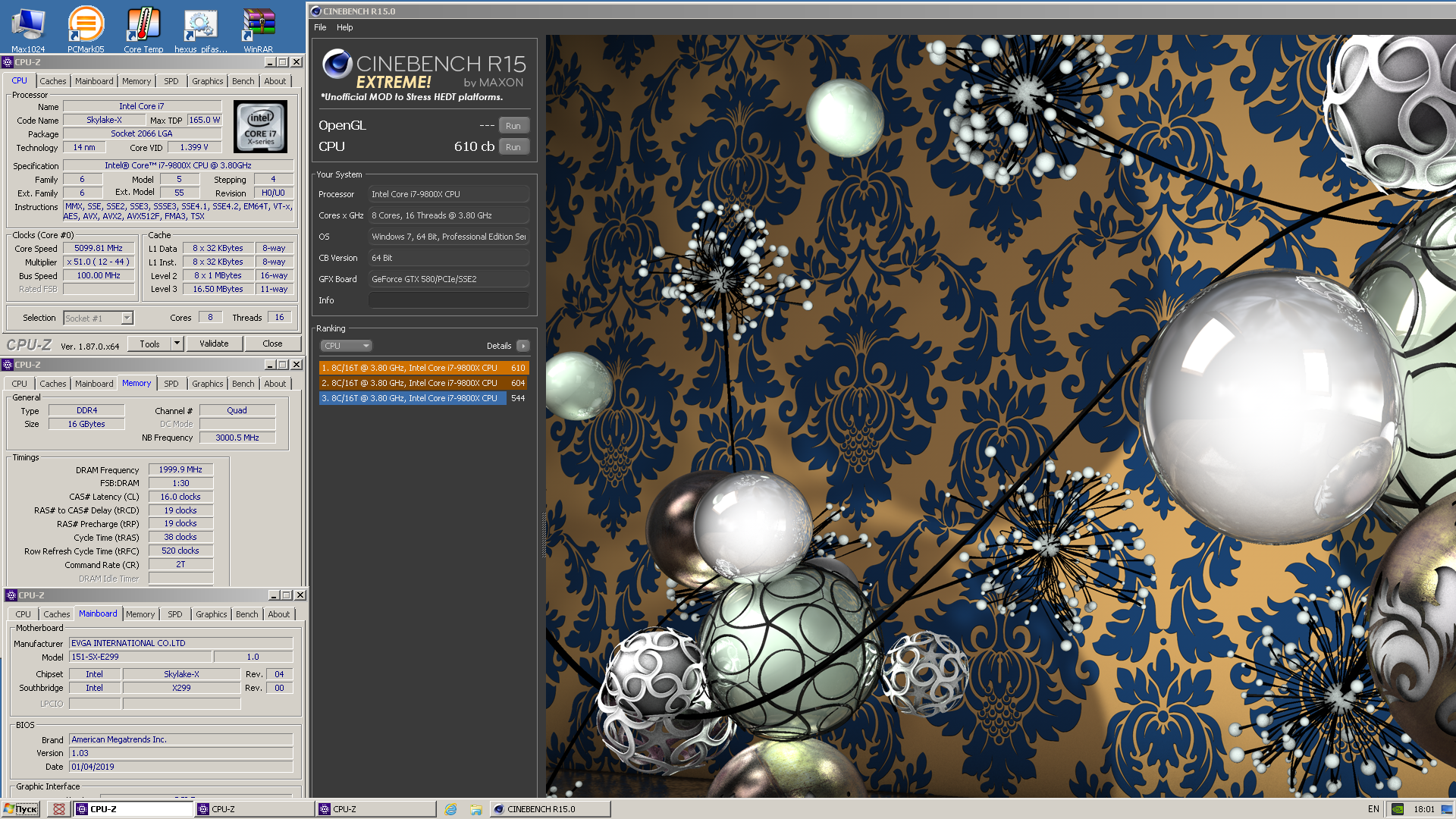Click the Multiplier x 51.0 value
Viewport: 1456px width, 819px height.
click(x=99, y=262)
